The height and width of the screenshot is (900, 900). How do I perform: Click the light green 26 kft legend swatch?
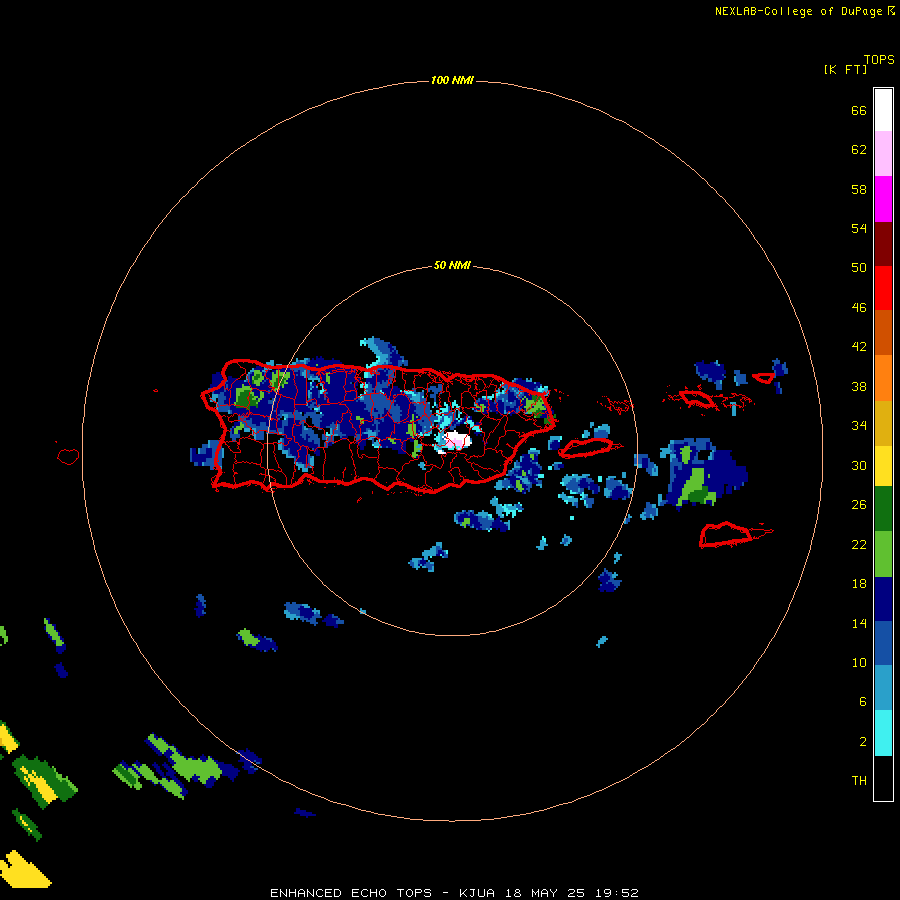(883, 554)
